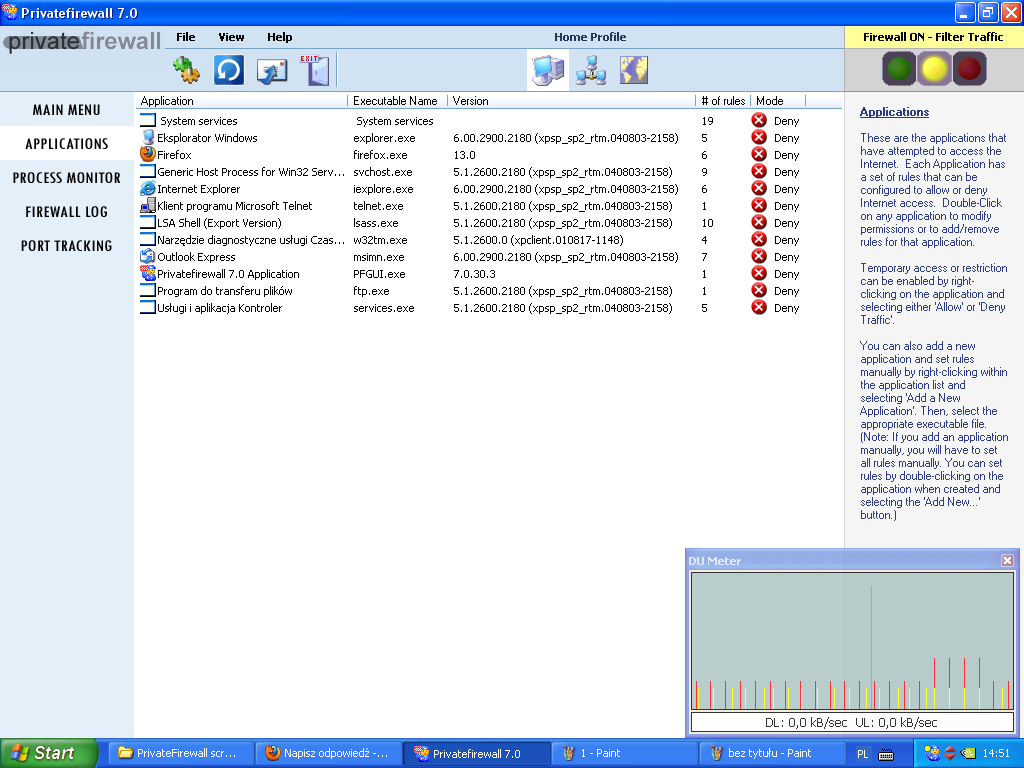Image resolution: width=1024 pixels, height=768 pixels.
Task: Click the blue circular arrow refresh icon
Action: (x=229, y=70)
